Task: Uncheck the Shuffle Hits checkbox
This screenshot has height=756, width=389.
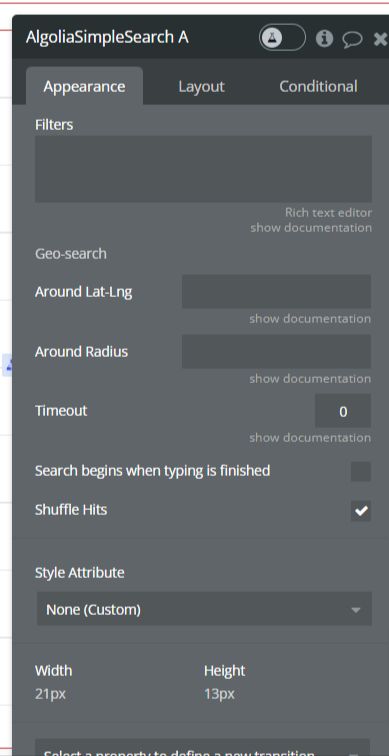Action: pos(361,511)
